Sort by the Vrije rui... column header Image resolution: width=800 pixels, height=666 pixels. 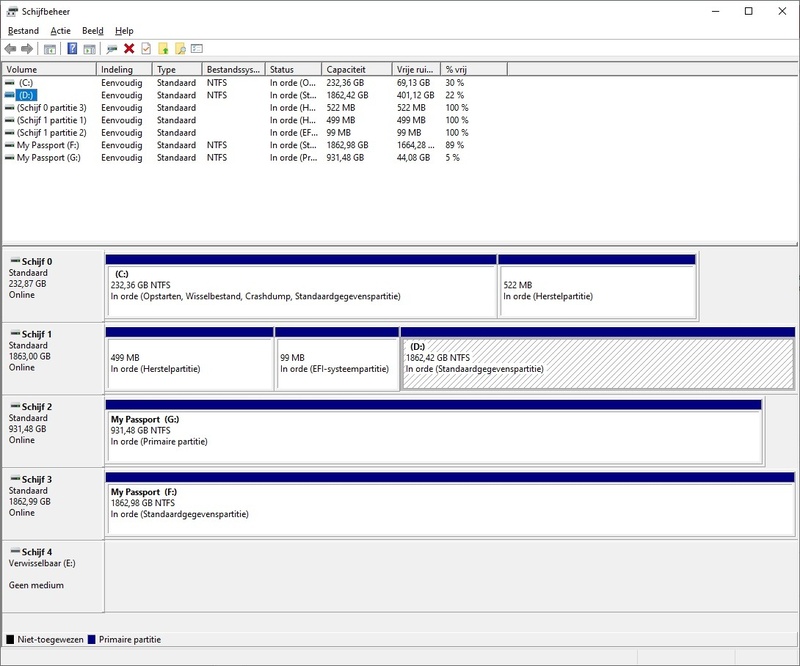pyautogui.click(x=416, y=69)
